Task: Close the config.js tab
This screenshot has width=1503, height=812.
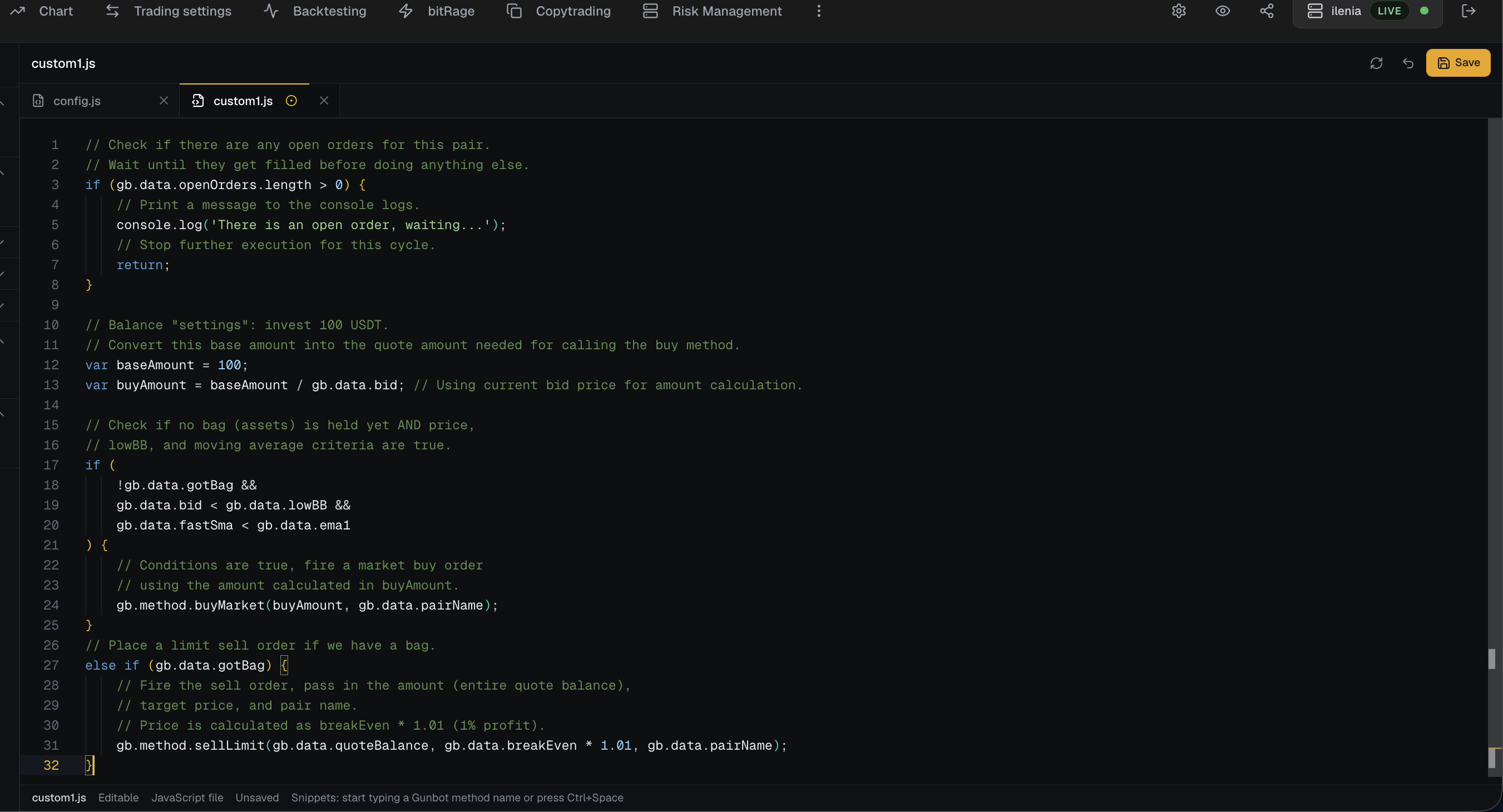Action: (x=164, y=101)
